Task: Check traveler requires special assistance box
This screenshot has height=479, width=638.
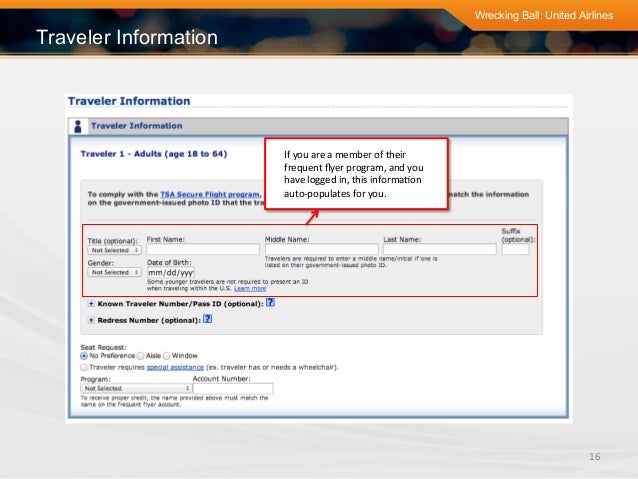Action: [84, 367]
